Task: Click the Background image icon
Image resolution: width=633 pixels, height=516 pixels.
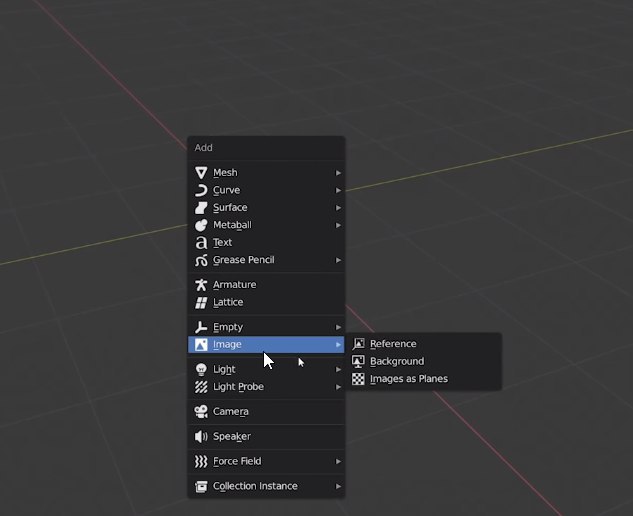Action: (x=358, y=361)
